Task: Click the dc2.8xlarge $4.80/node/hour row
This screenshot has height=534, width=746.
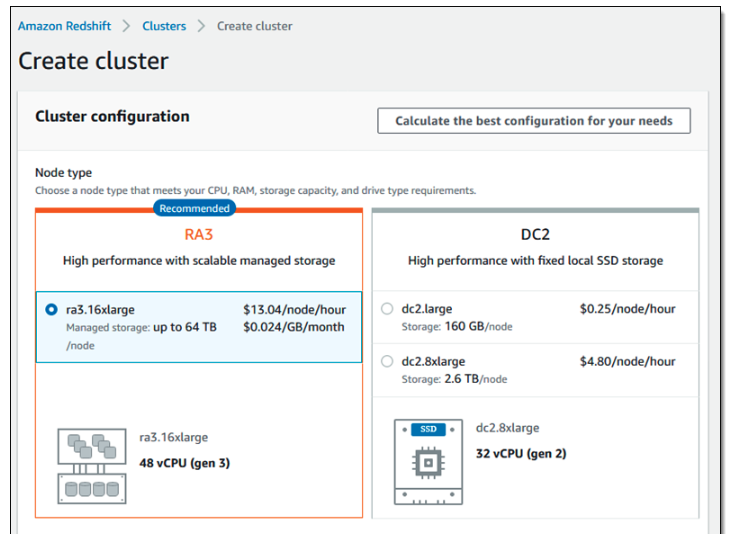Action: [536, 370]
